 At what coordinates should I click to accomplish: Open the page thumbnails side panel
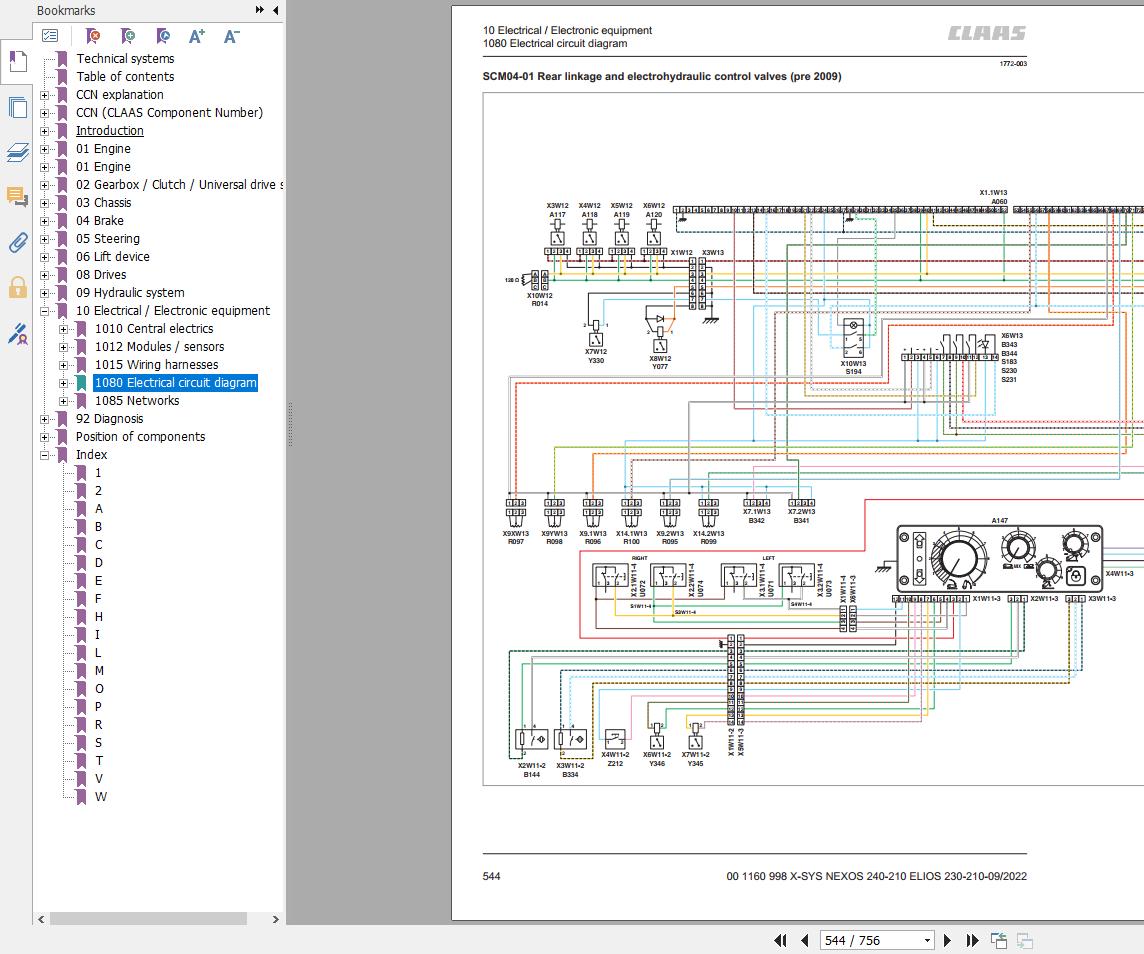pos(17,107)
